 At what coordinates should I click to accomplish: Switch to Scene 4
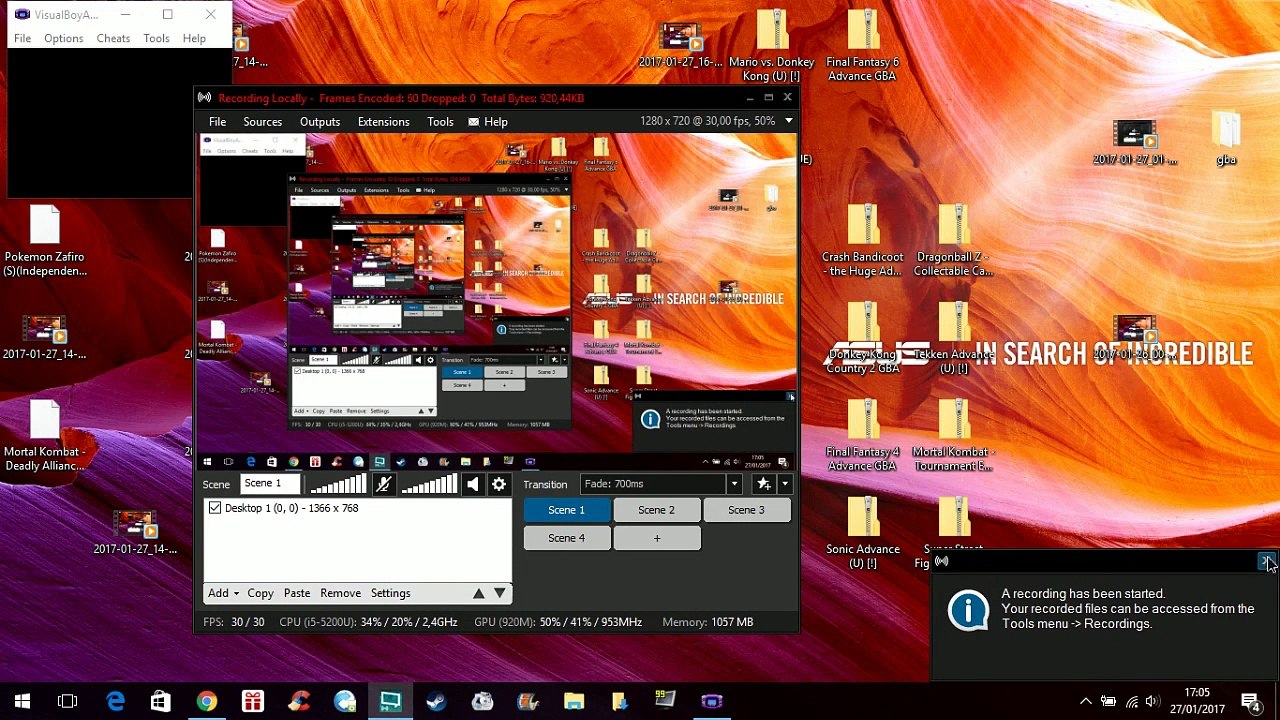[x=566, y=538]
